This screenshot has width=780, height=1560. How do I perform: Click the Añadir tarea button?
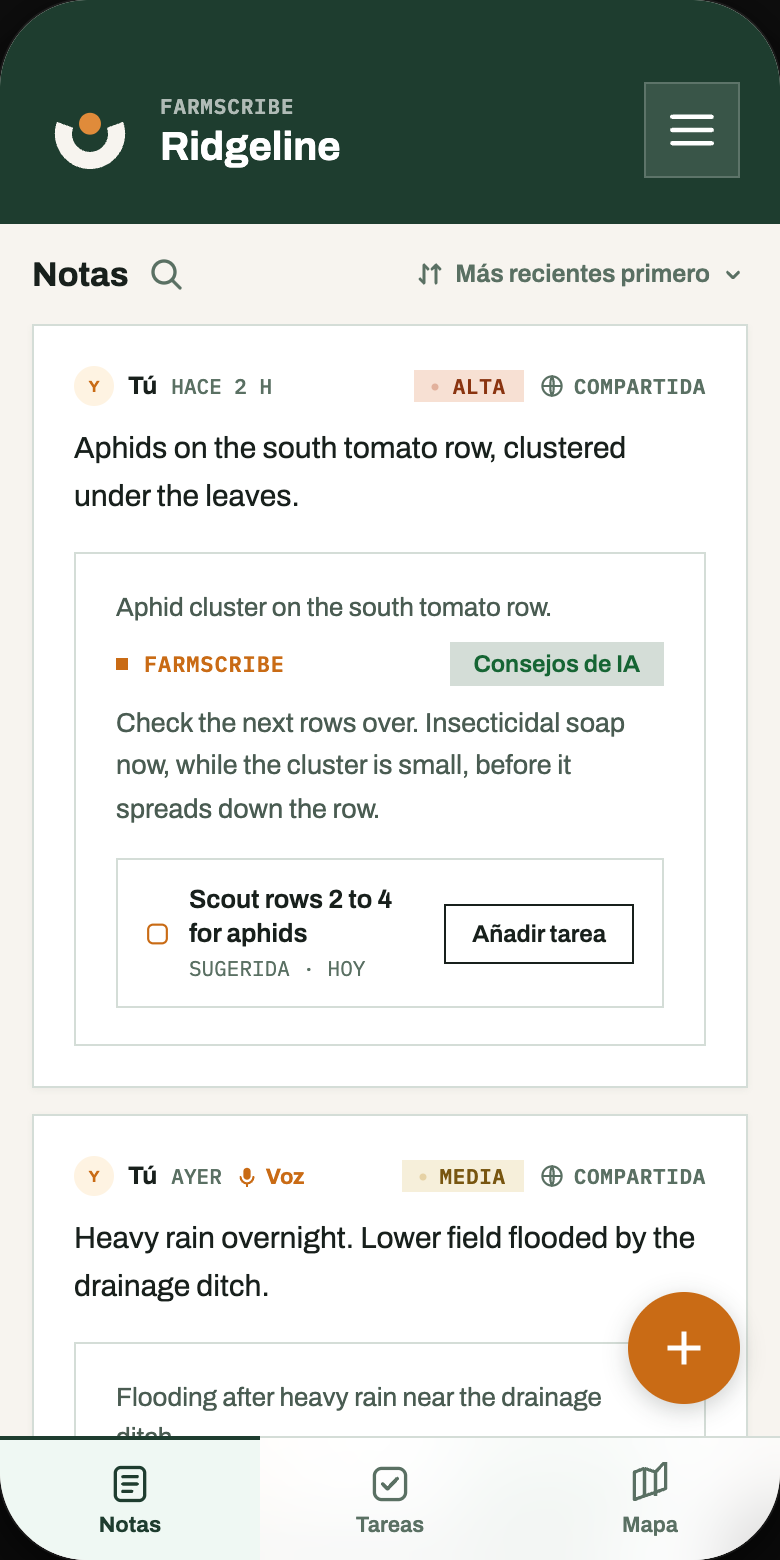[x=539, y=934]
